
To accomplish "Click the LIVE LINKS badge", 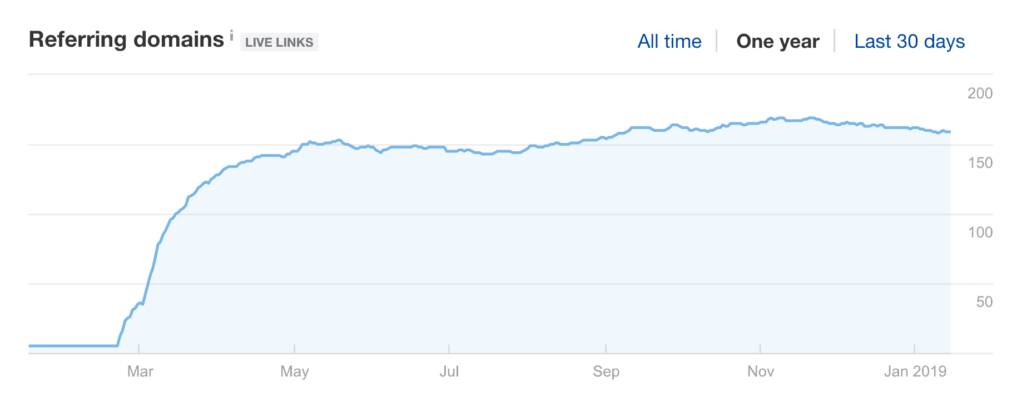I will coord(279,42).
